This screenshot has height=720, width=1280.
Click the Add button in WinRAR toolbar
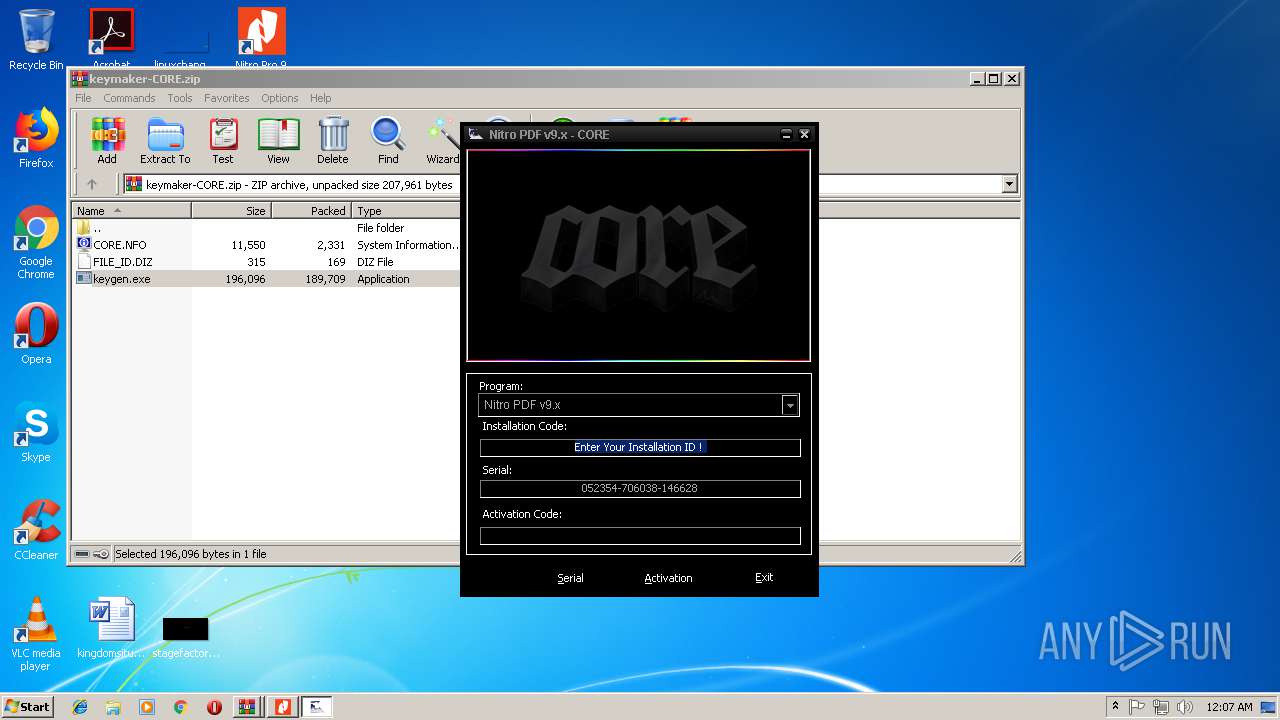pos(107,140)
